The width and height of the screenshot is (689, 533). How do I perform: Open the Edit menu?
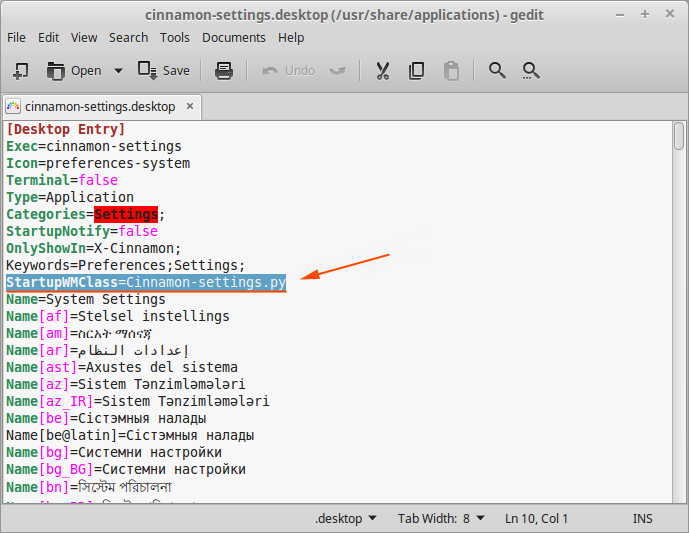point(48,38)
